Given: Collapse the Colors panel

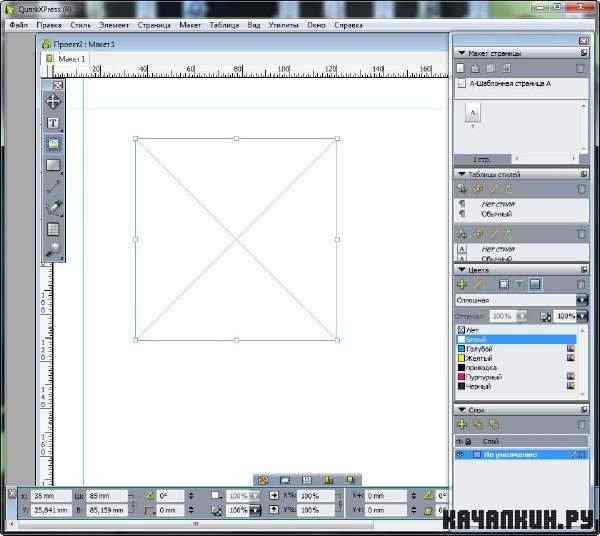Looking at the screenshot, I should coord(462,270).
